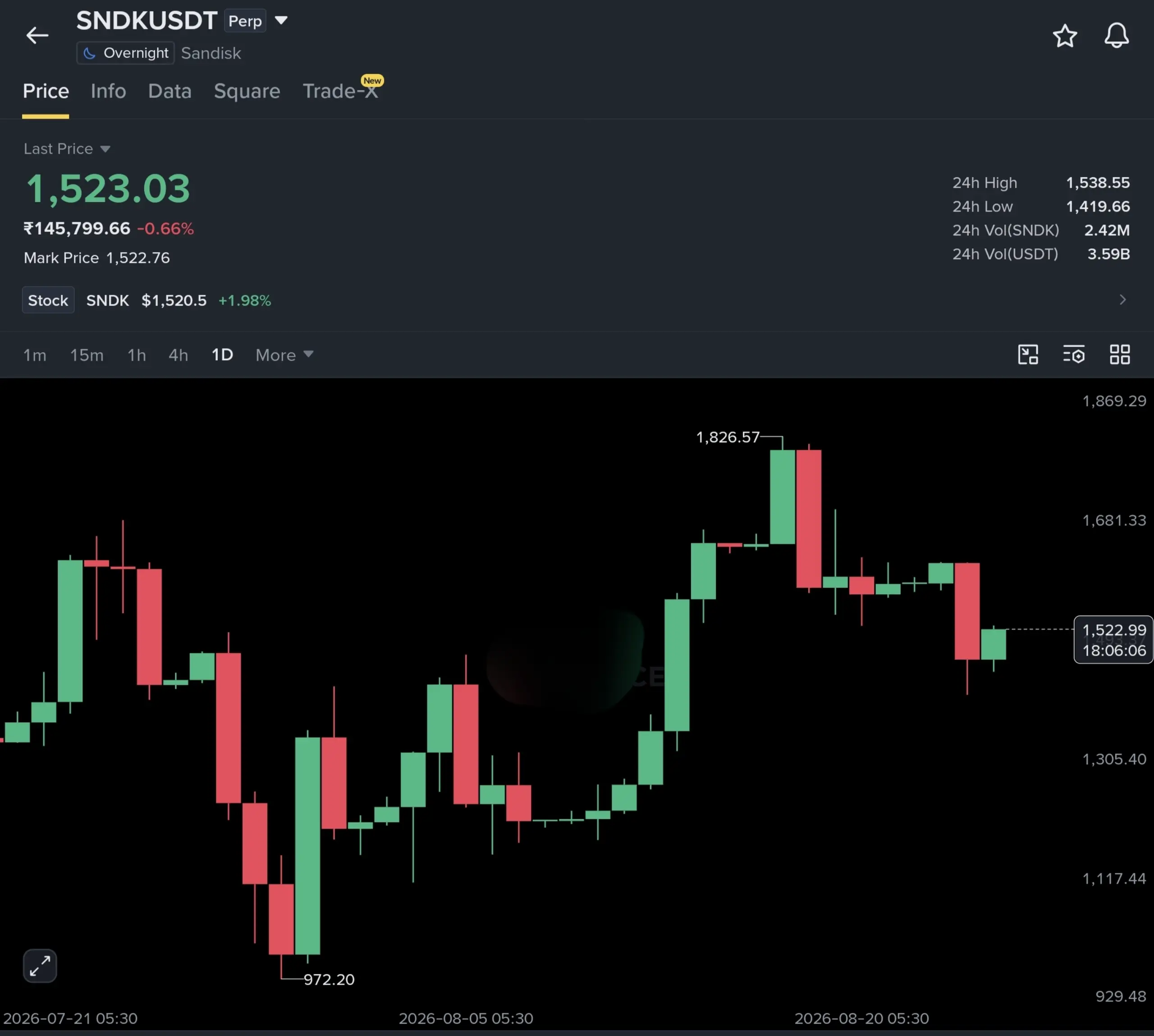Open chart drawing tools icon
The height and width of the screenshot is (1036, 1154).
(1028, 355)
